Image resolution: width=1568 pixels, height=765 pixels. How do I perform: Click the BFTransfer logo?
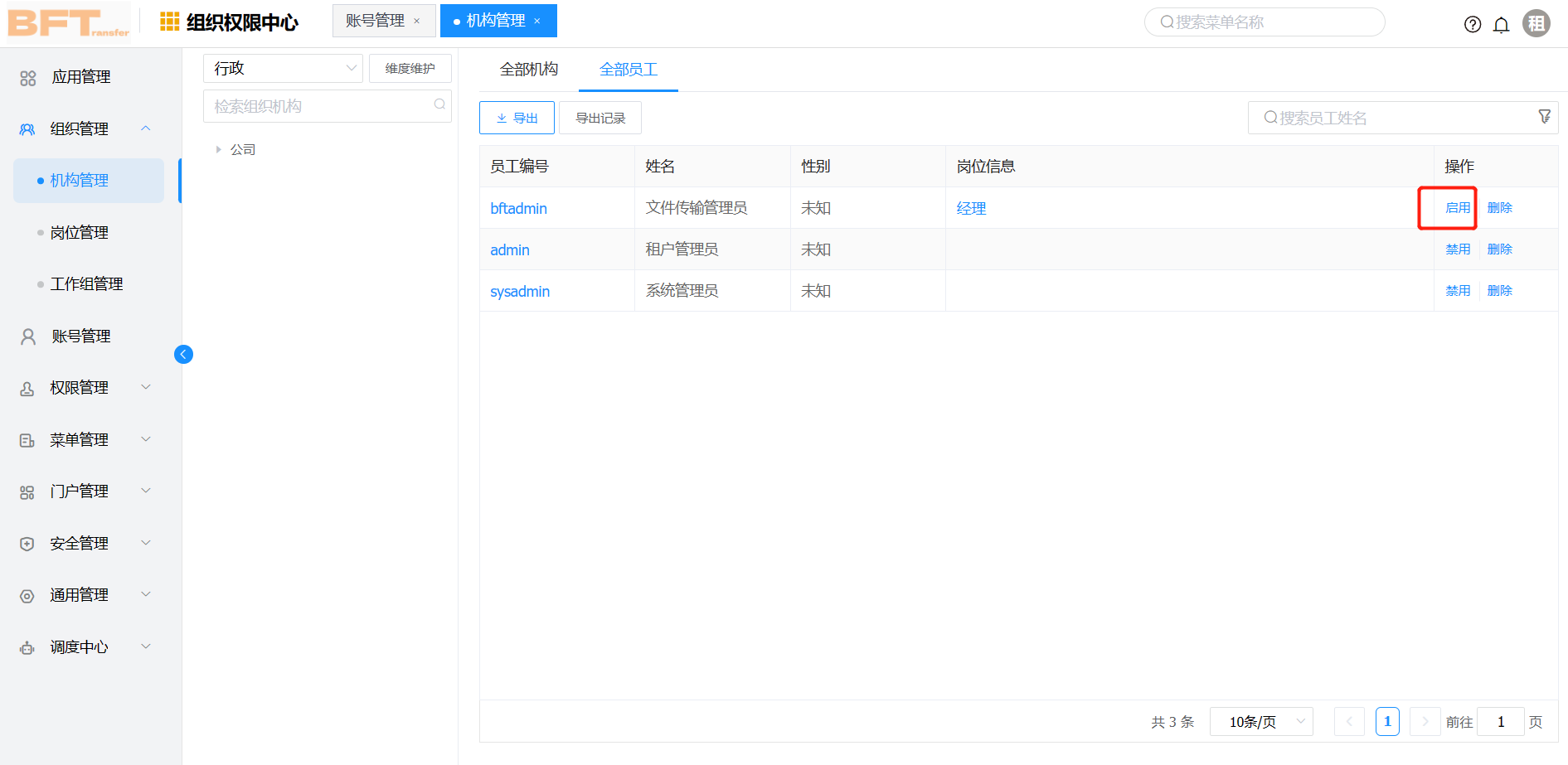pyautogui.click(x=66, y=23)
